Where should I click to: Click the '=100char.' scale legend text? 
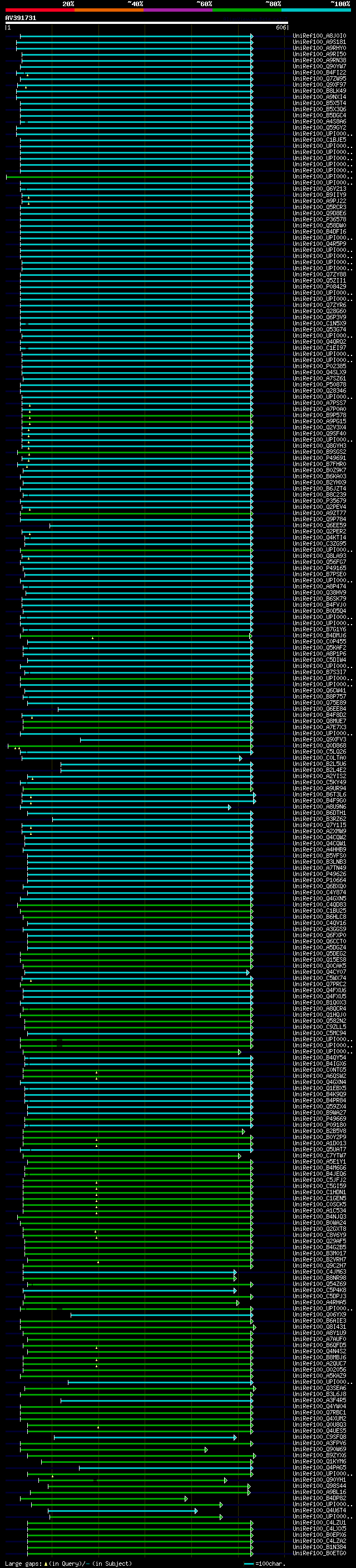[x=270, y=1563]
